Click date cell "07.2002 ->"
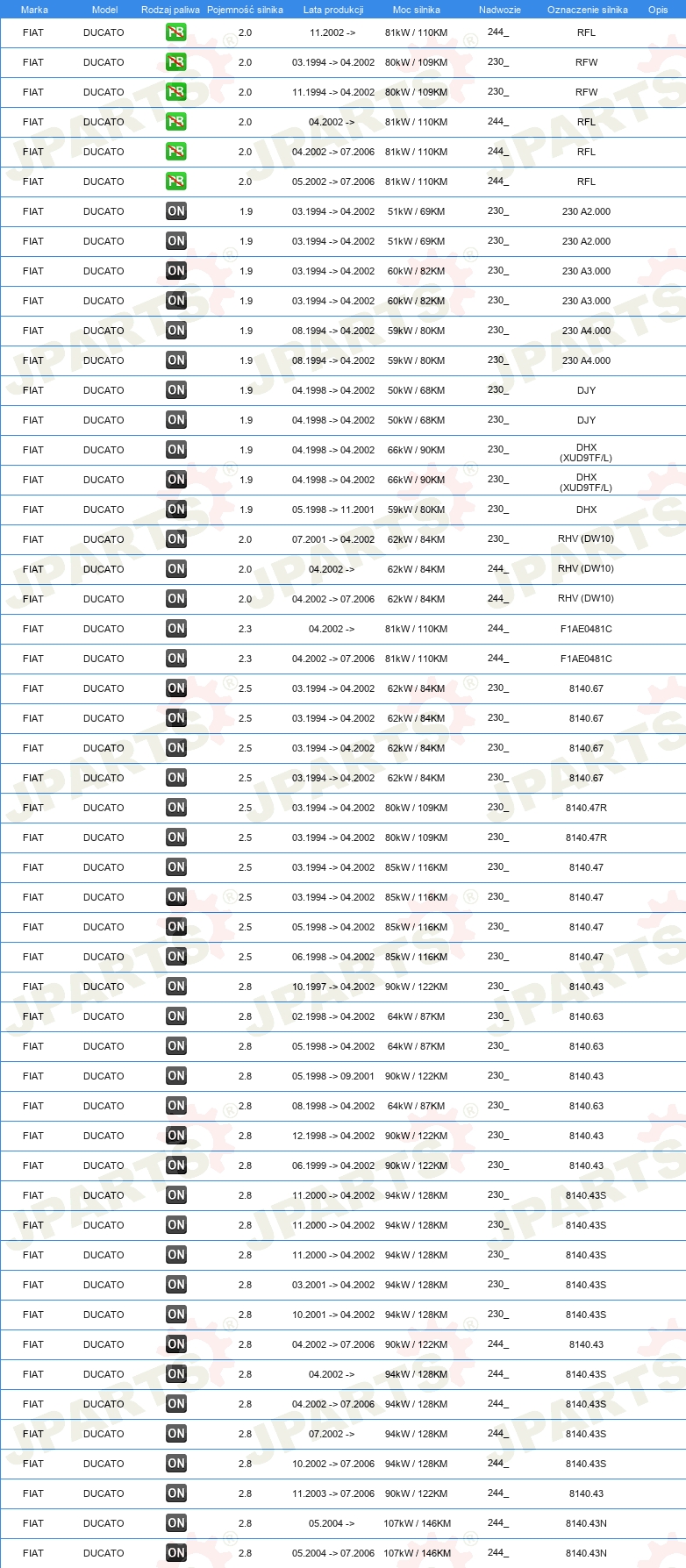Viewport: 686px width, 1568px height. tap(332, 1434)
